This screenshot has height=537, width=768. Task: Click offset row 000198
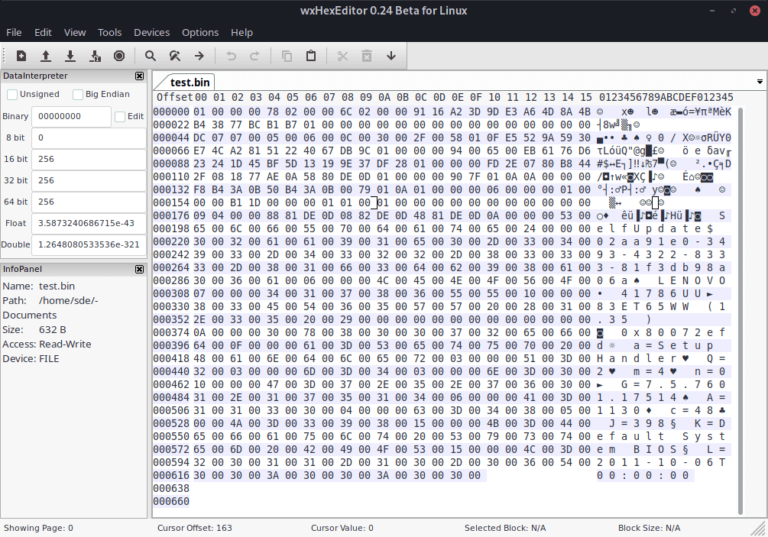pos(171,228)
